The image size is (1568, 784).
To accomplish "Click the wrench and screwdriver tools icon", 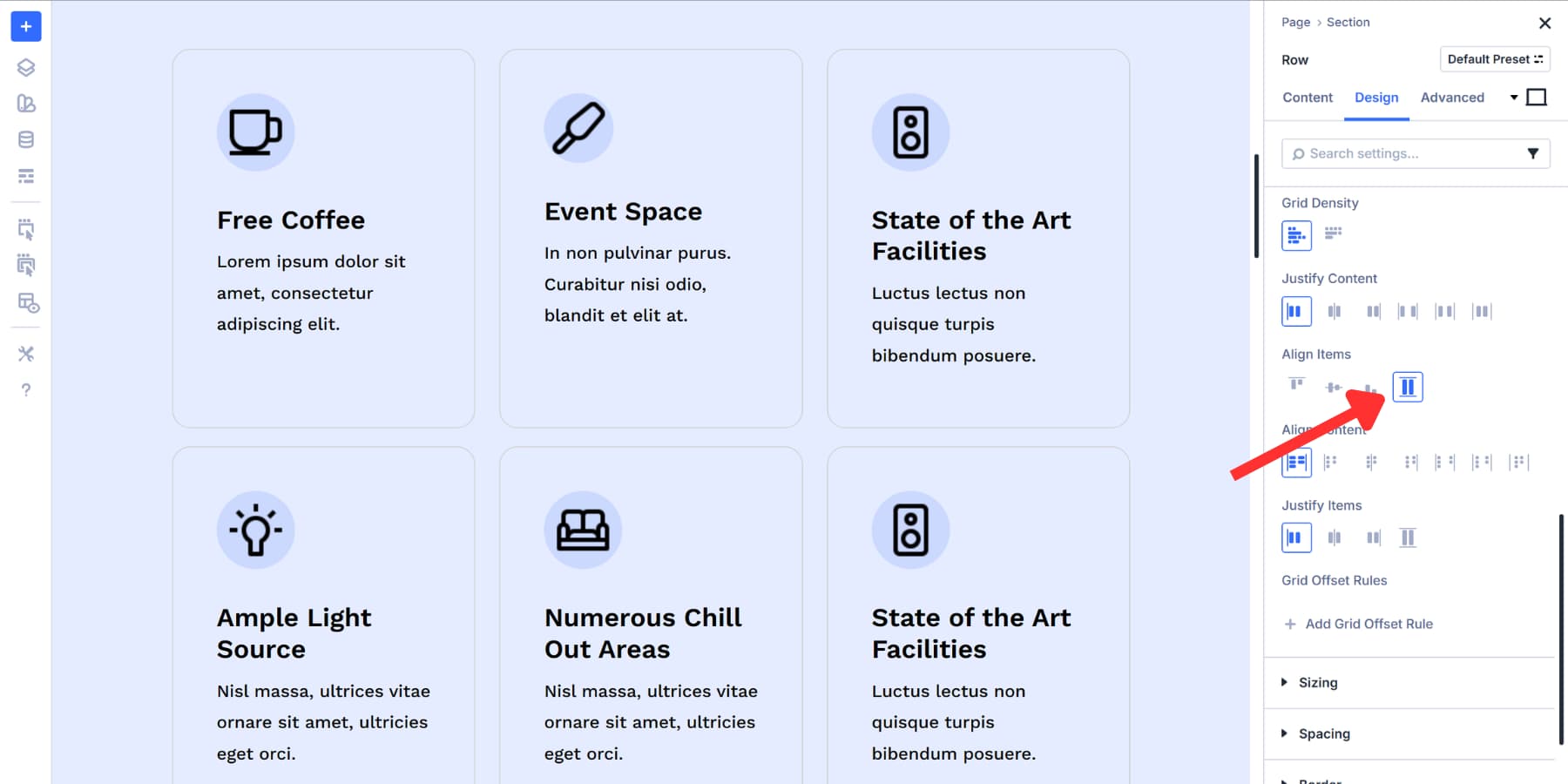I will [25, 354].
